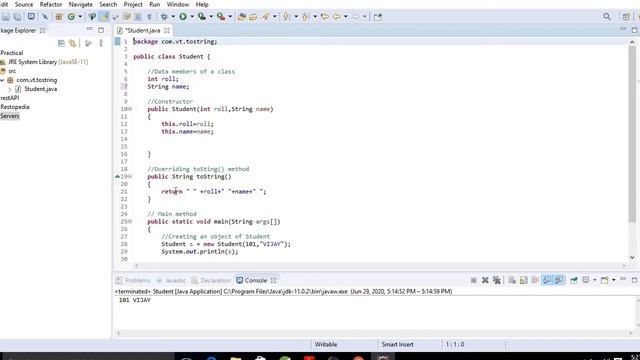This screenshot has height=360, width=640.
Task: Click the New Java Class green icon
Action: [x=71, y=17]
